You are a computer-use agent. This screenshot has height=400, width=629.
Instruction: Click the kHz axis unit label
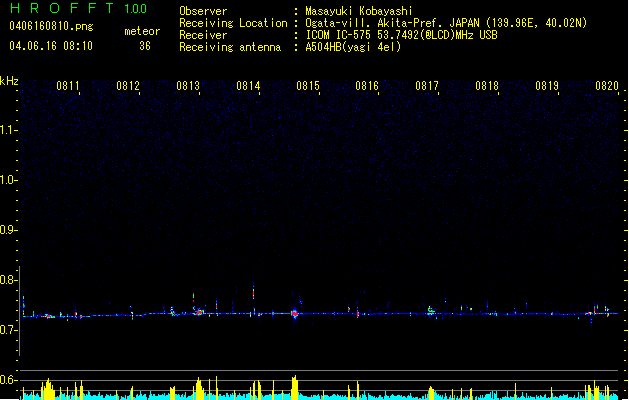coord(9,81)
